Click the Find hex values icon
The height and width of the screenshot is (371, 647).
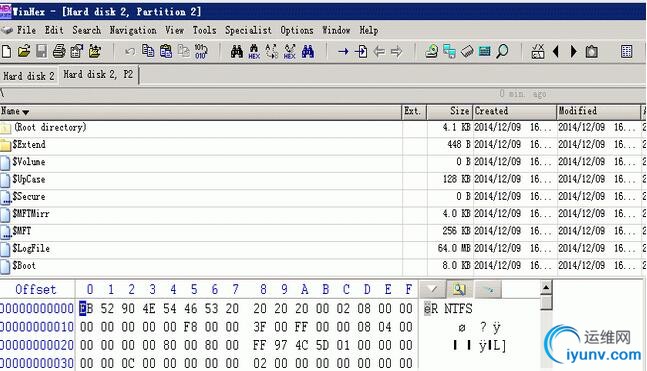click(254, 52)
